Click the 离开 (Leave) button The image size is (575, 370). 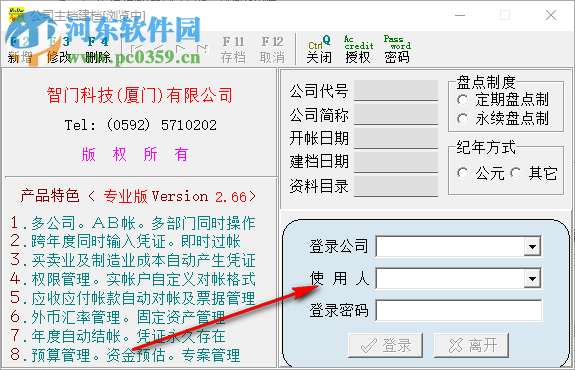tap(471, 345)
